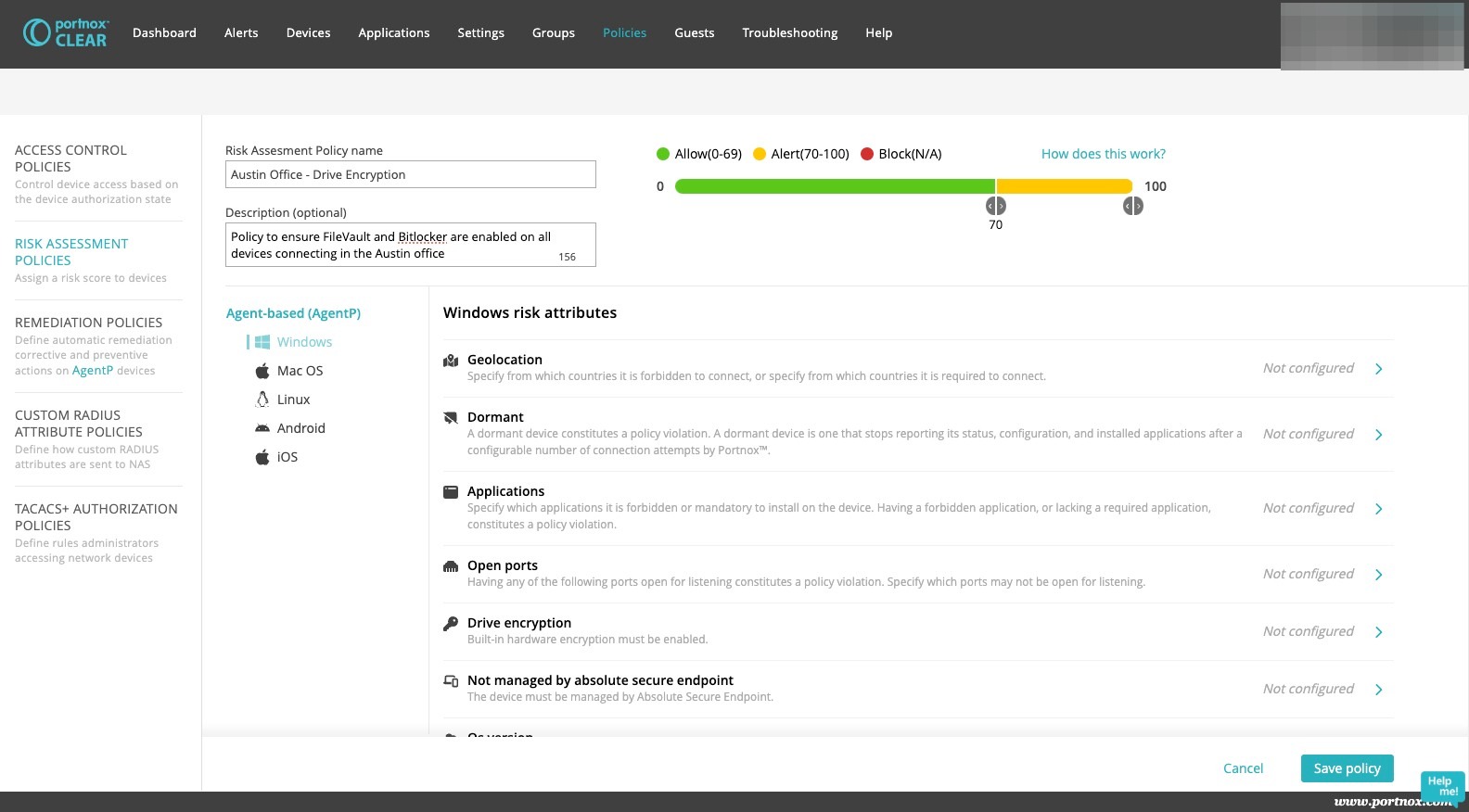Image resolution: width=1469 pixels, height=812 pixels.
Task: Click the slider handle at value 70
Action: point(996,206)
